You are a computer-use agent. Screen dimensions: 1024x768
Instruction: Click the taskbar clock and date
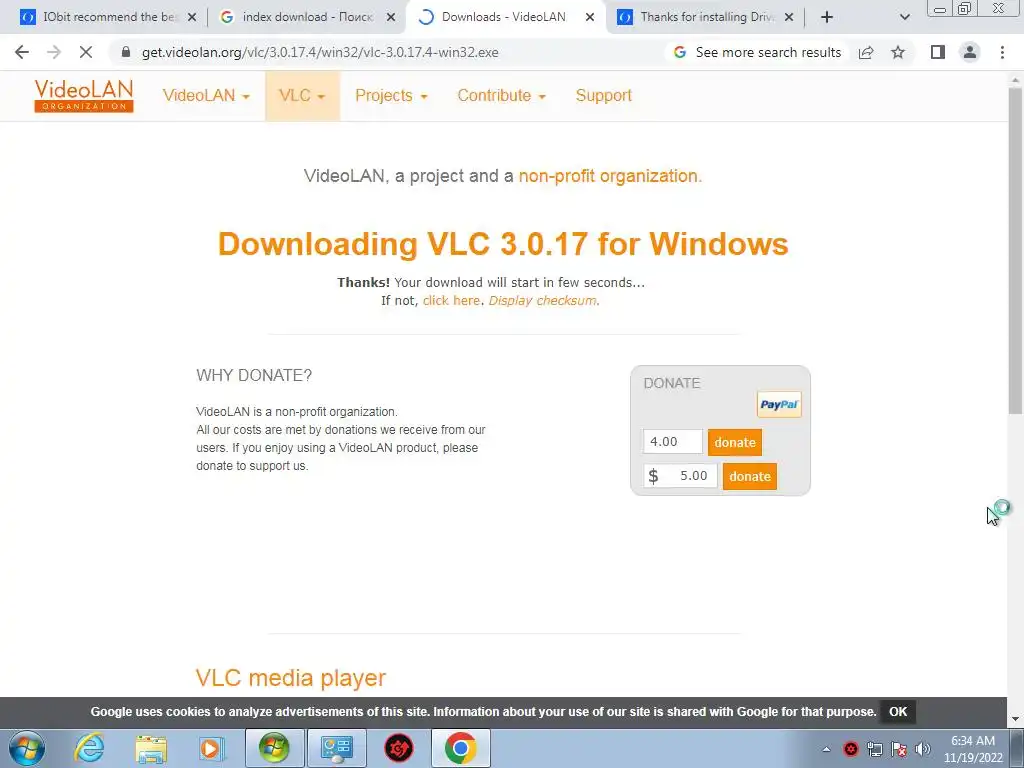973,749
